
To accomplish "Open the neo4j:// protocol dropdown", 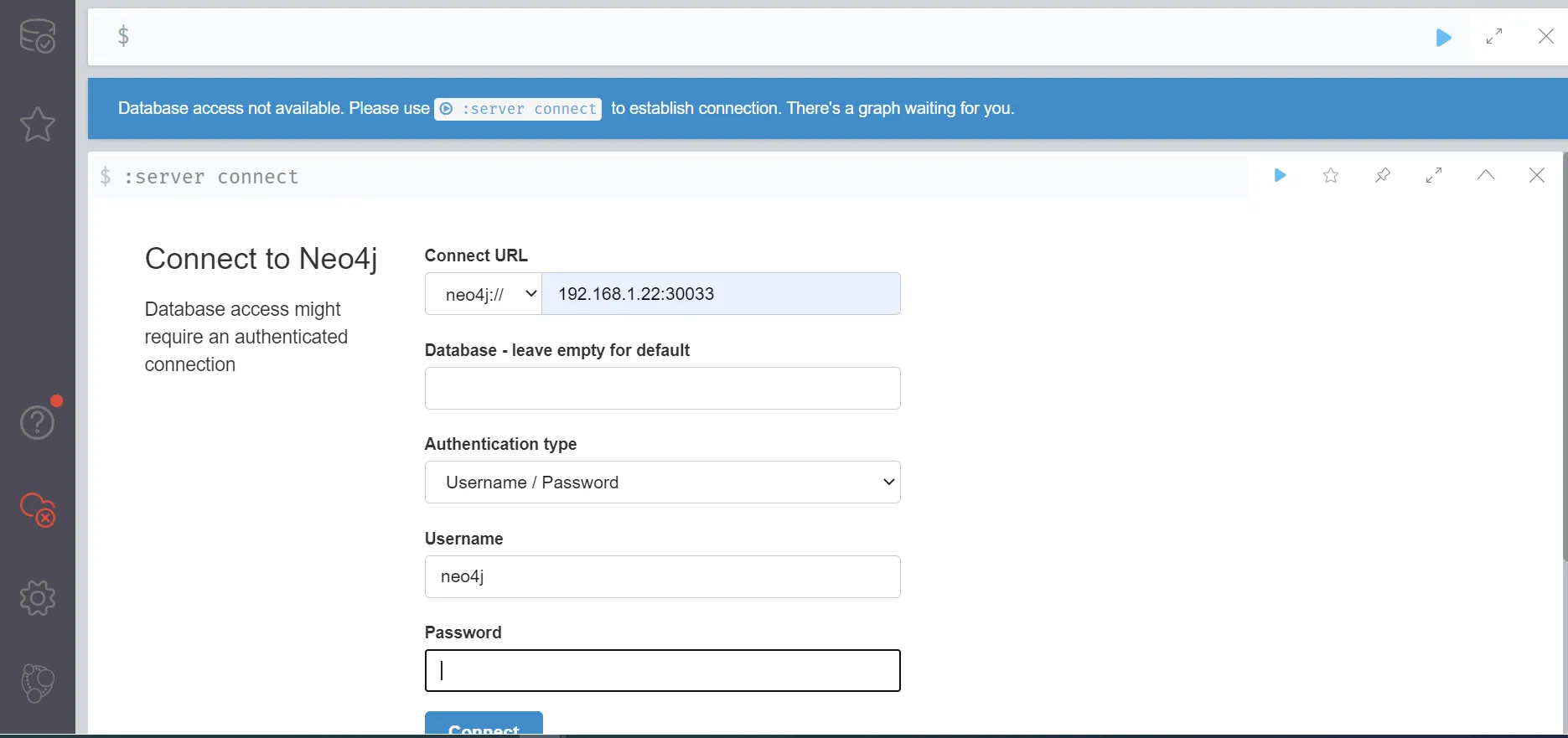I will pos(484,294).
